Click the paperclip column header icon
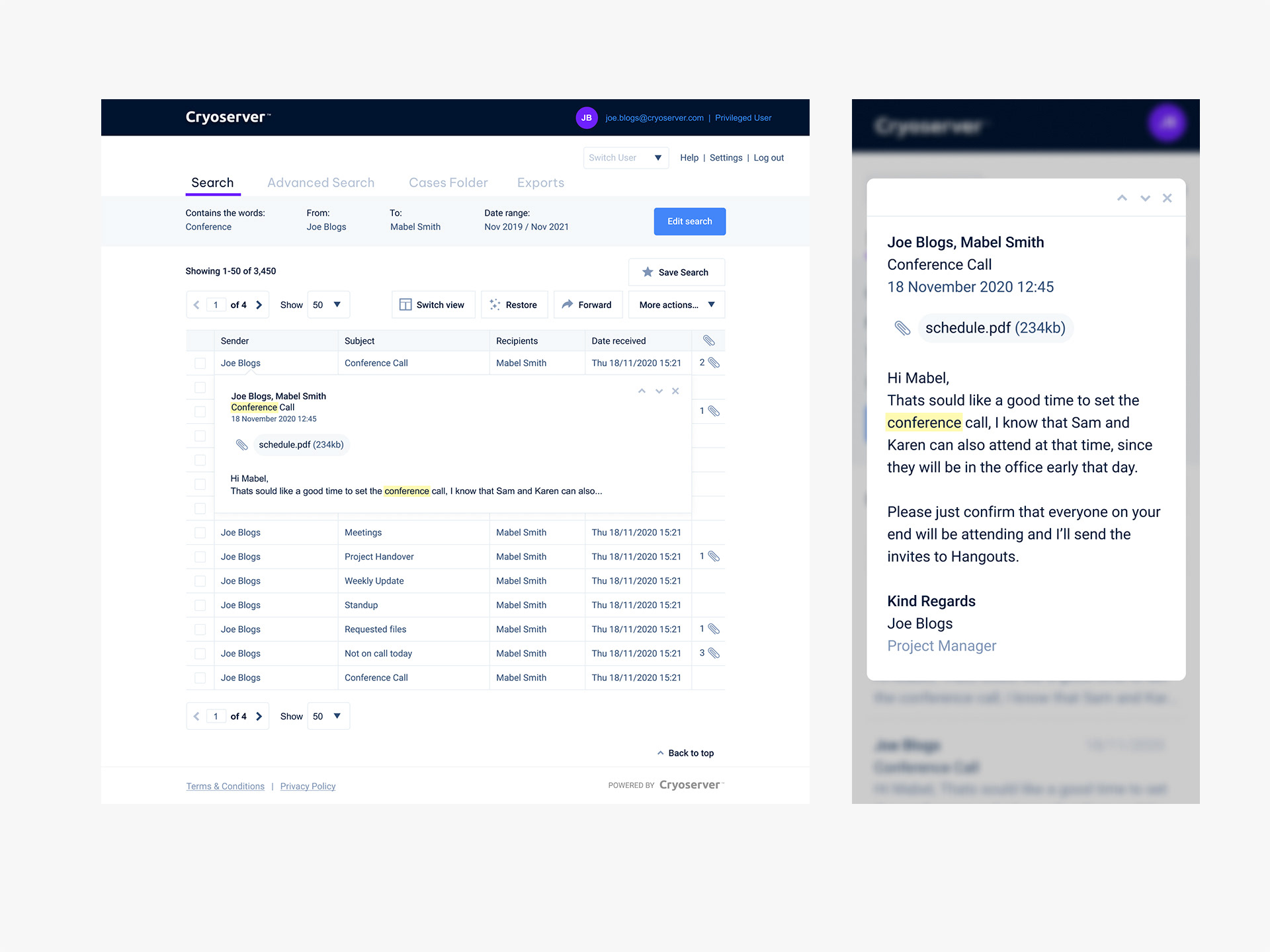 708,340
